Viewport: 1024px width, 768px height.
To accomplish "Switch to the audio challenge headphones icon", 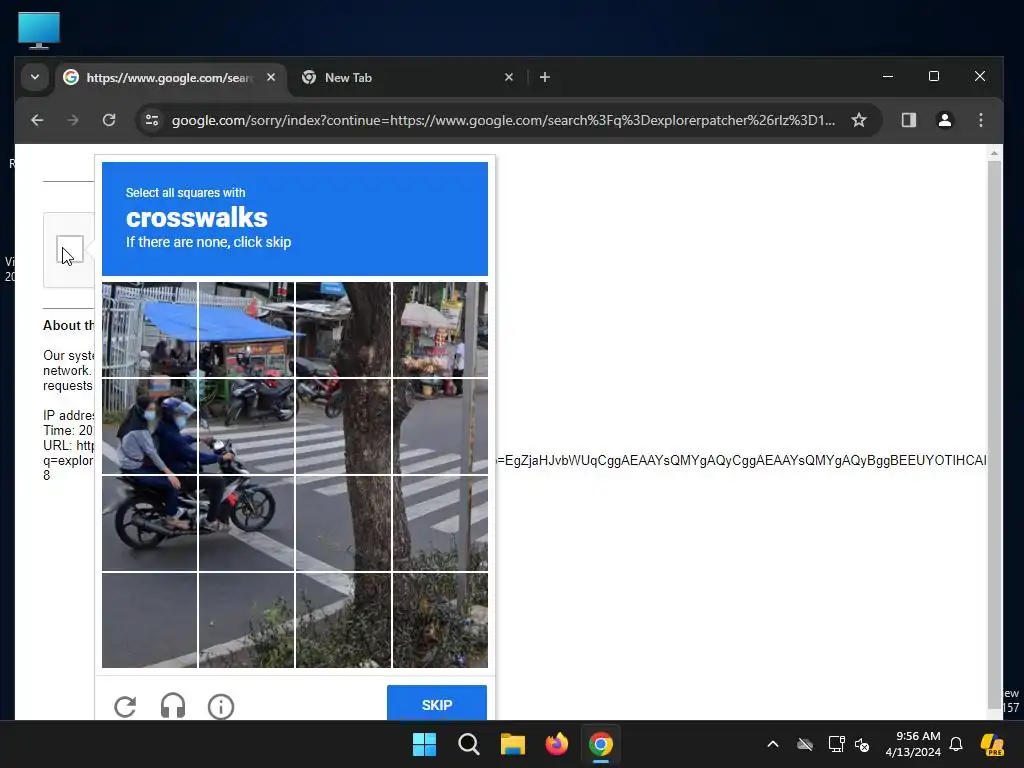I will 173,706.
